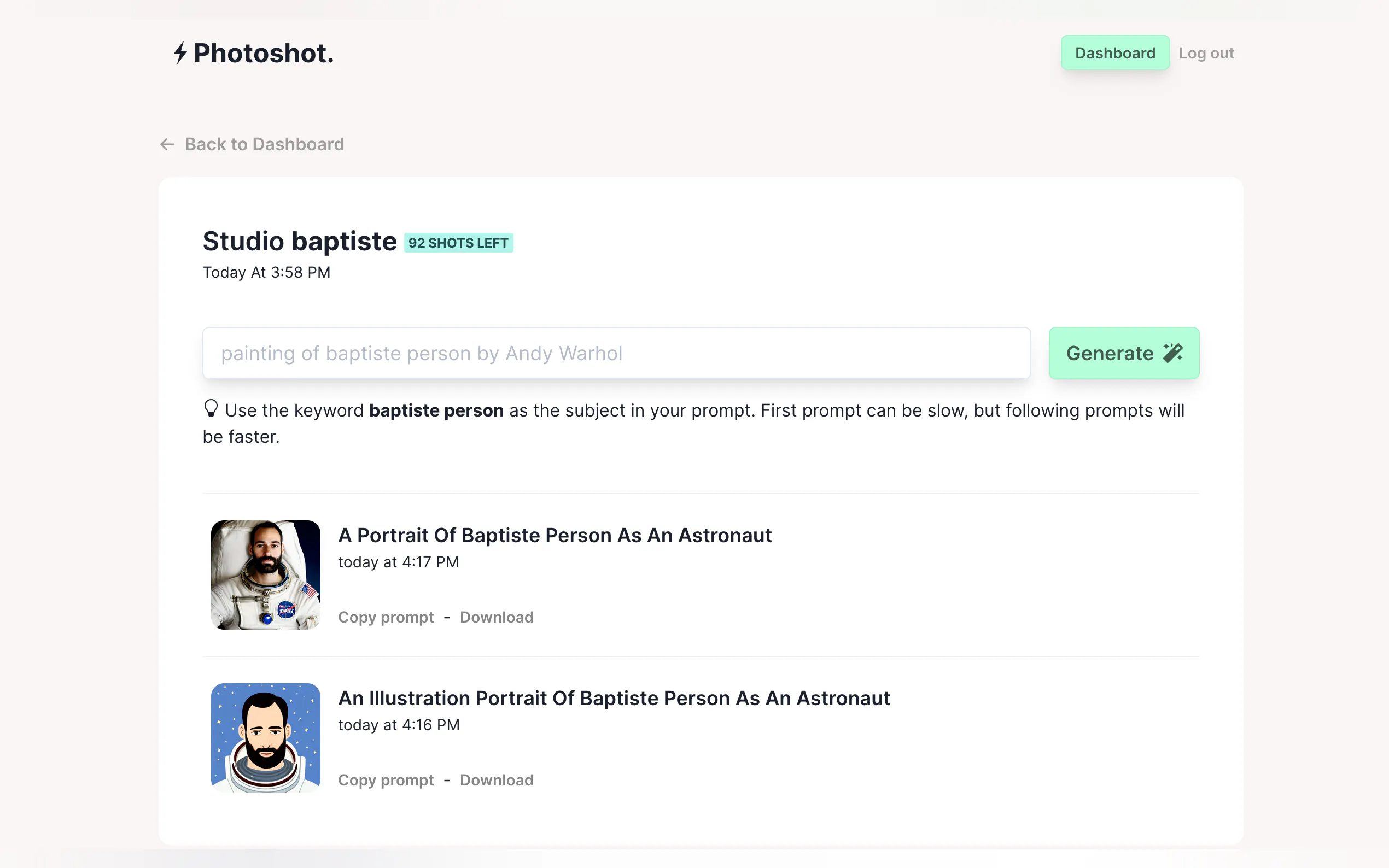This screenshot has width=1389, height=868.
Task: Click the lightbulb tip icon
Action: 211,408
